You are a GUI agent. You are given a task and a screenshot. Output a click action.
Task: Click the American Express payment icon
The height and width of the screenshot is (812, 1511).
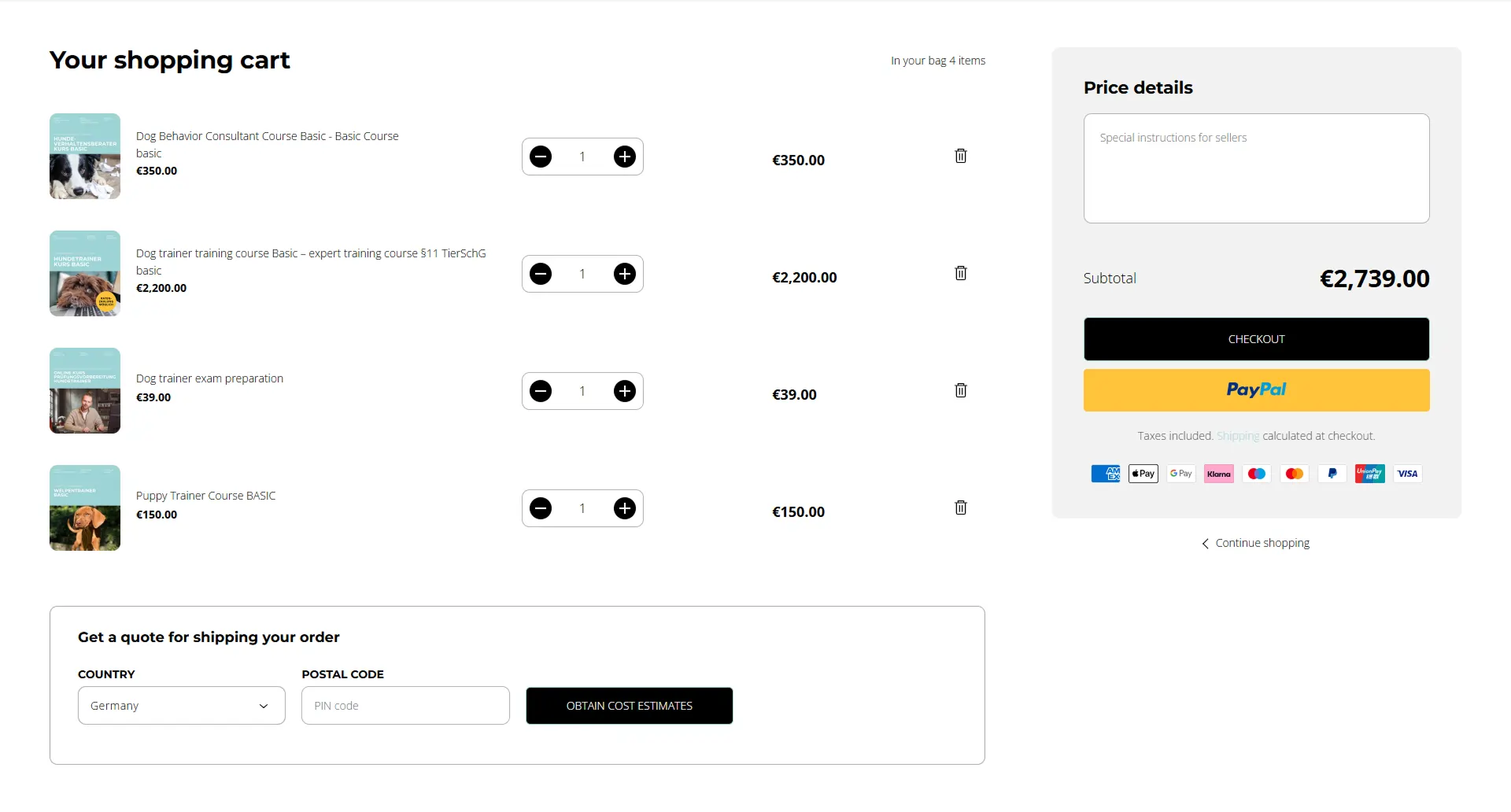pyautogui.click(x=1105, y=473)
